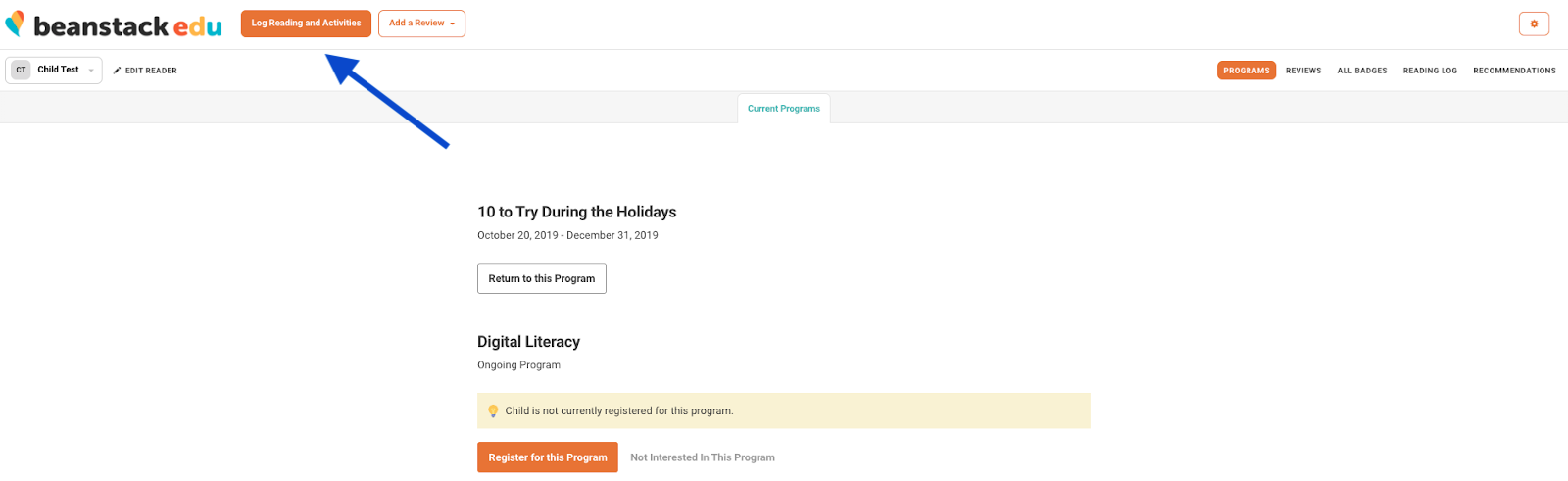This screenshot has width=1568, height=481.
Task: Open the Child Test reader dropdown arrow
Action: click(91, 71)
